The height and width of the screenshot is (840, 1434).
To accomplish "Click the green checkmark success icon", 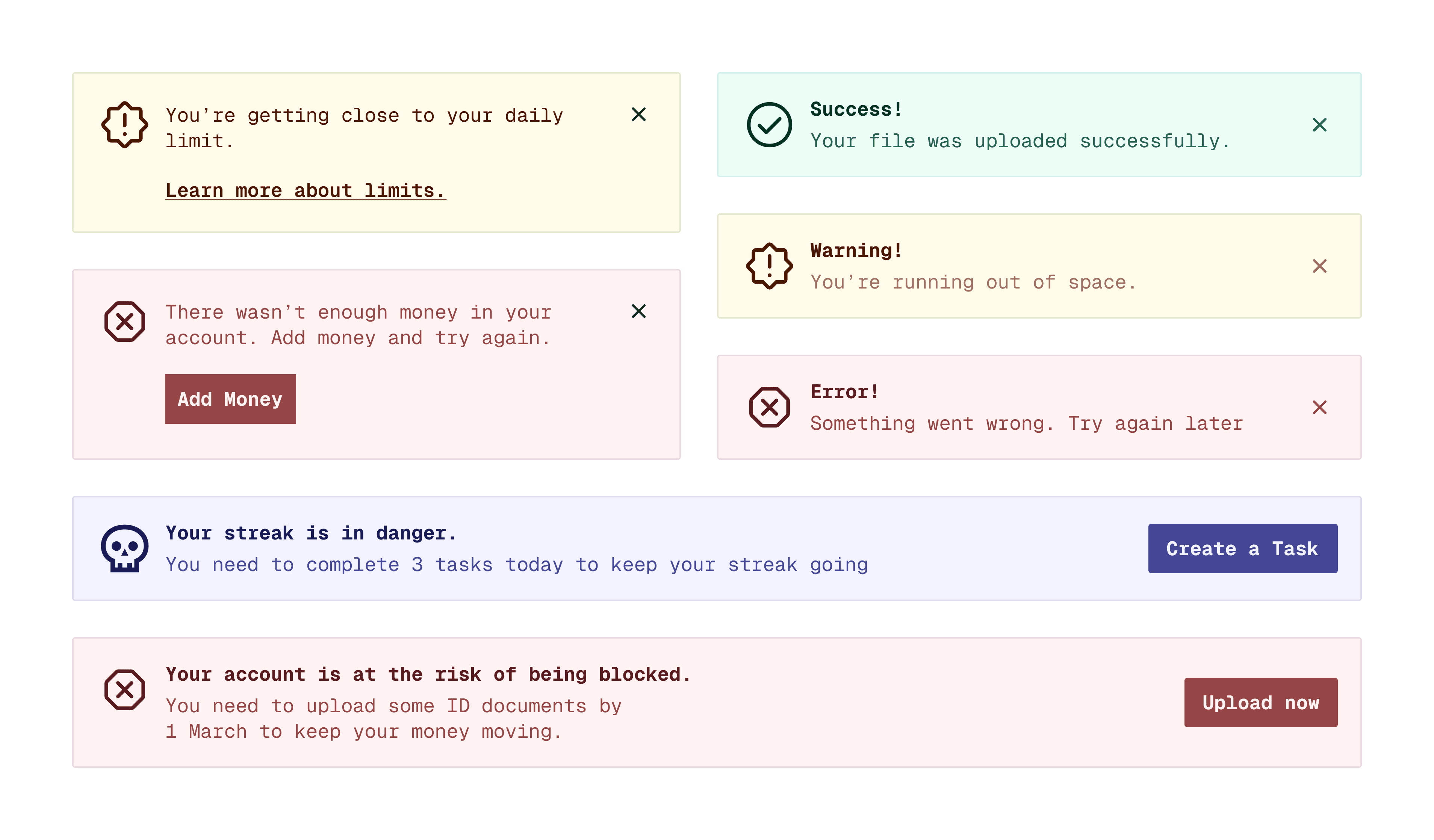I will [x=769, y=125].
